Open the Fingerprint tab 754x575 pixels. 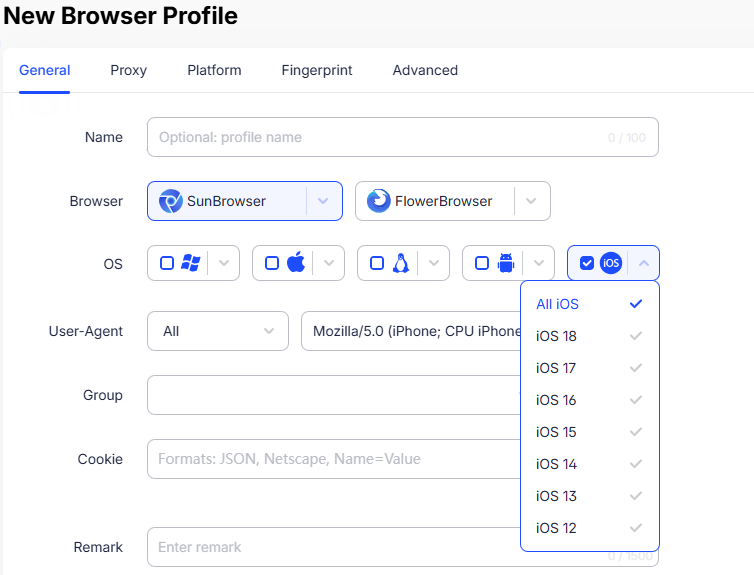pos(317,70)
